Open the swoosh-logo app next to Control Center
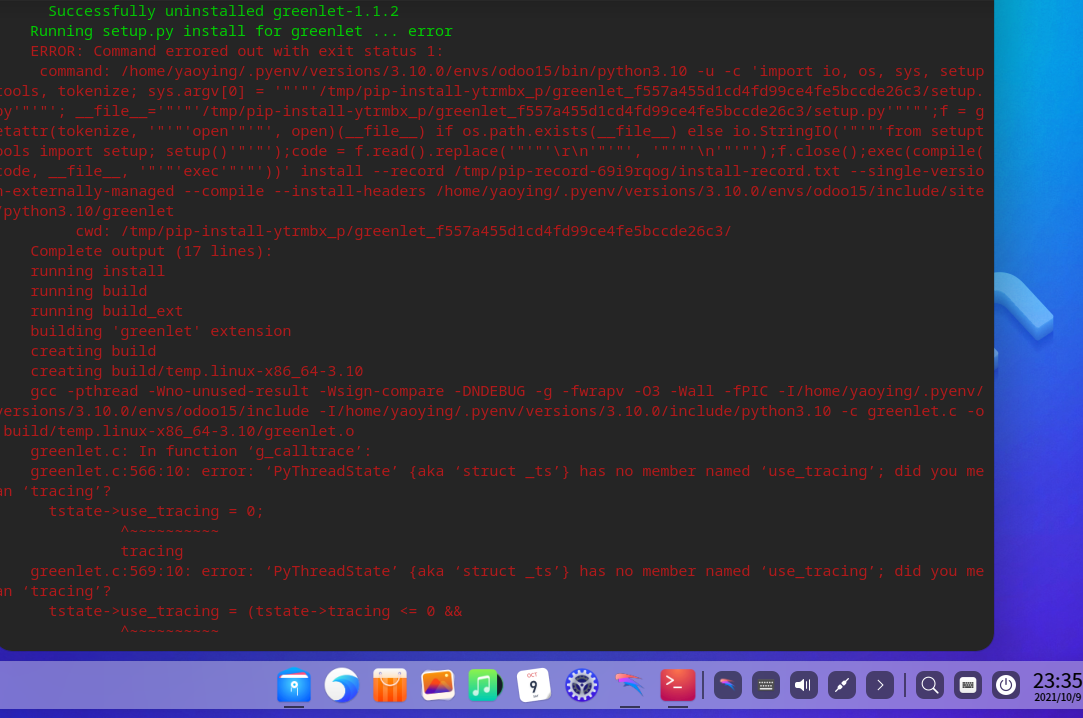1083x718 pixels. click(x=629, y=685)
